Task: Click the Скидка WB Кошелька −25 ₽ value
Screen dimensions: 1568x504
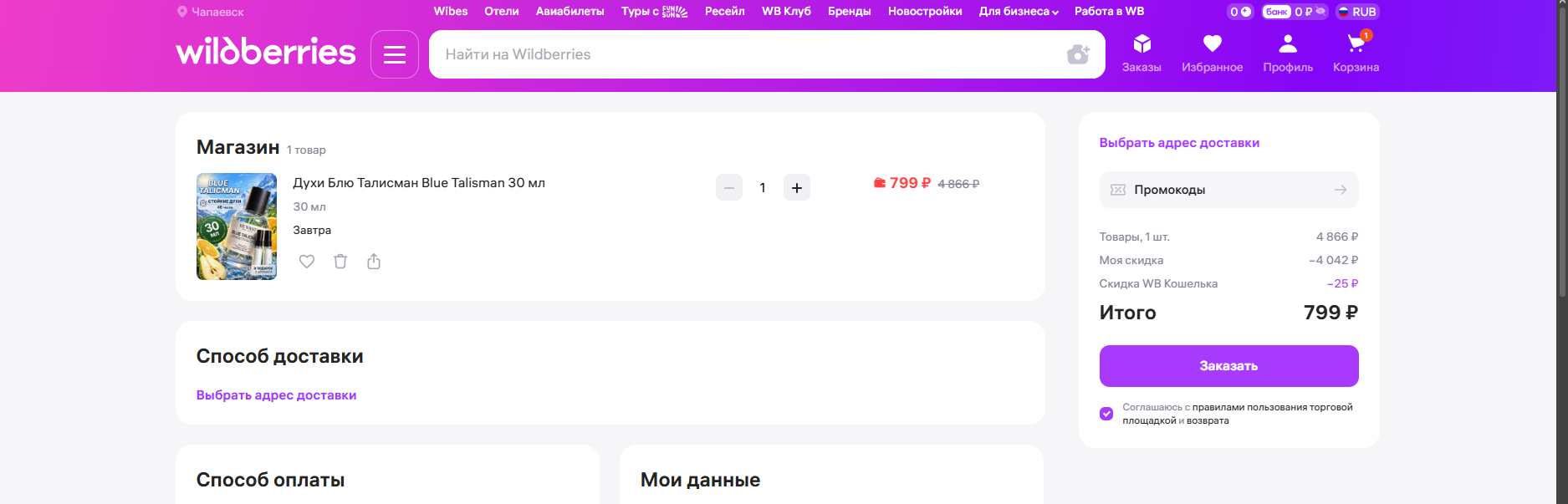Action: (x=1342, y=283)
